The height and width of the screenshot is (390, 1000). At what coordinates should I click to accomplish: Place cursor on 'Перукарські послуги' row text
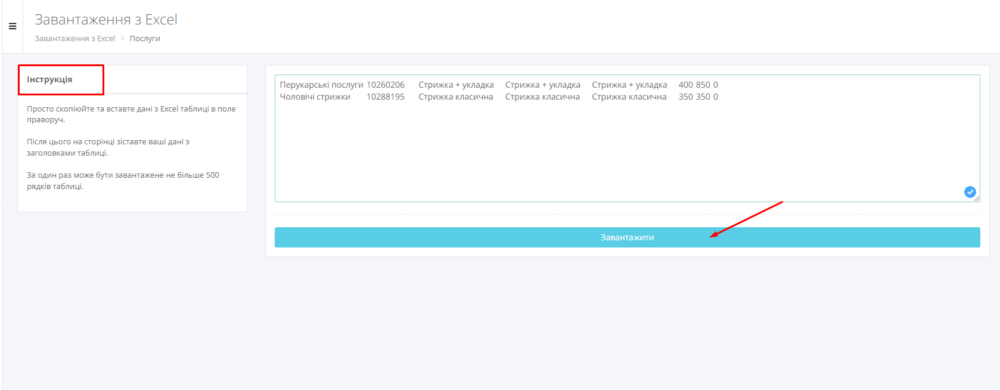321,85
